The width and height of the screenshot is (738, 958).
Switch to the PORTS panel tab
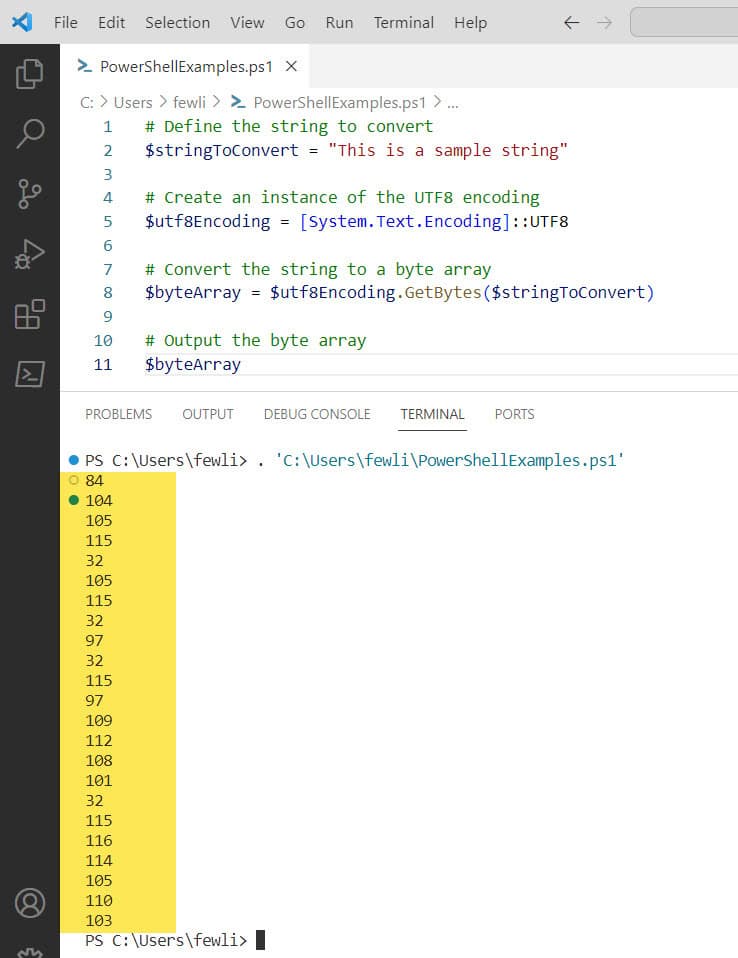coord(514,414)
